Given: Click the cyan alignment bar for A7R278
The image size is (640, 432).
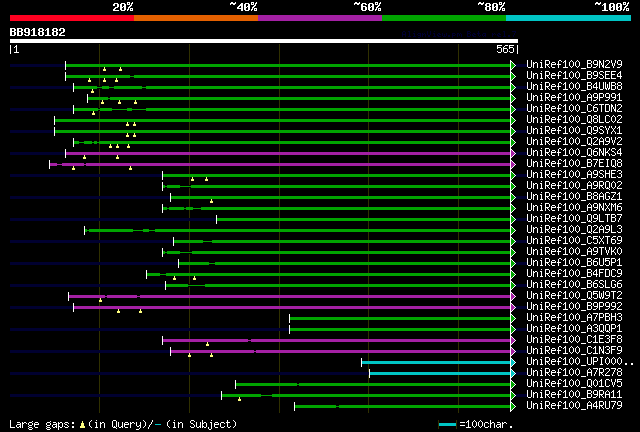Looking at the screenshot, I should [x=440, y=374].
